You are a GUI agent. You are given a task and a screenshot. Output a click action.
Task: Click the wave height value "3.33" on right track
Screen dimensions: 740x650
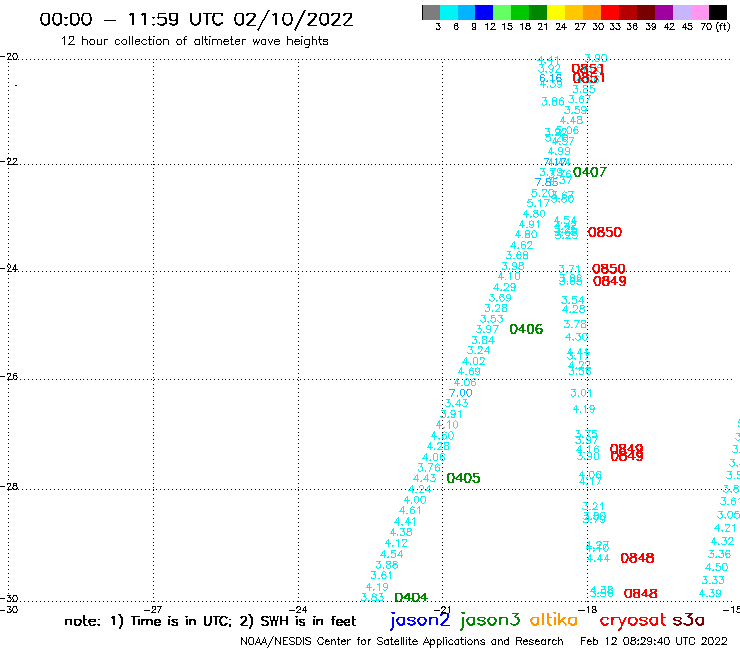coord(713,580)
